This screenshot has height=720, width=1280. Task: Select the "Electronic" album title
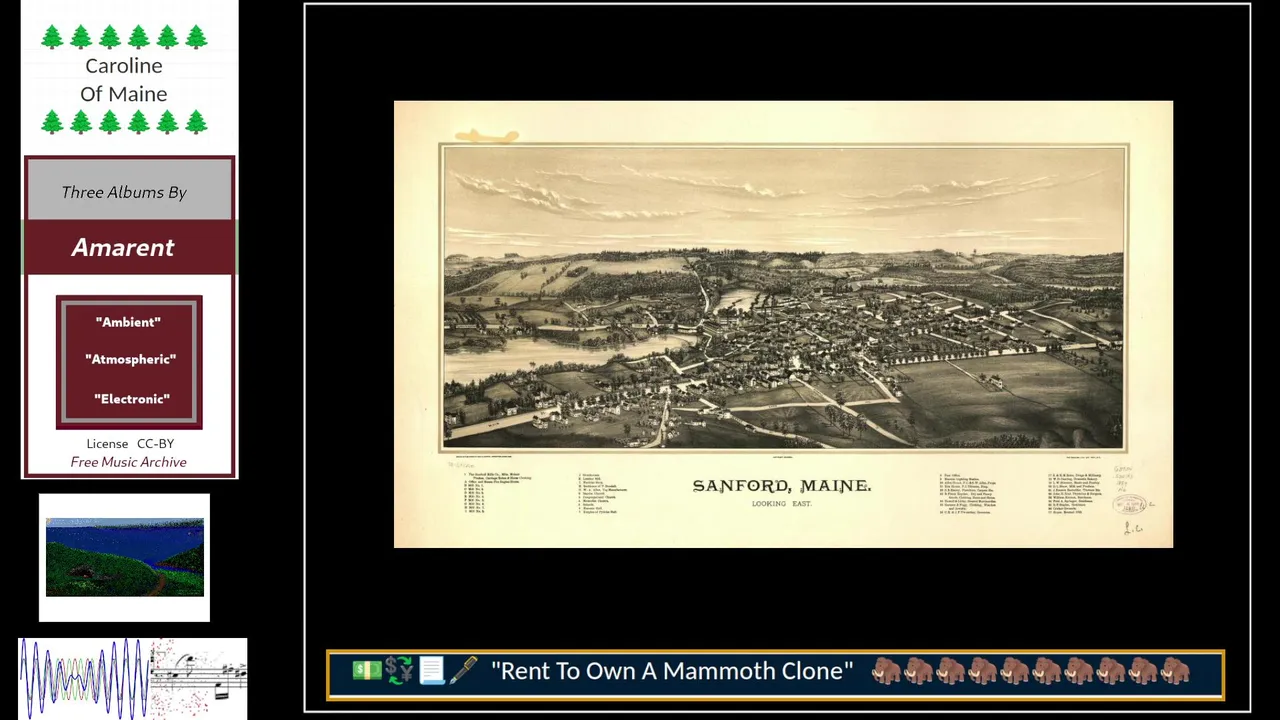132,399
